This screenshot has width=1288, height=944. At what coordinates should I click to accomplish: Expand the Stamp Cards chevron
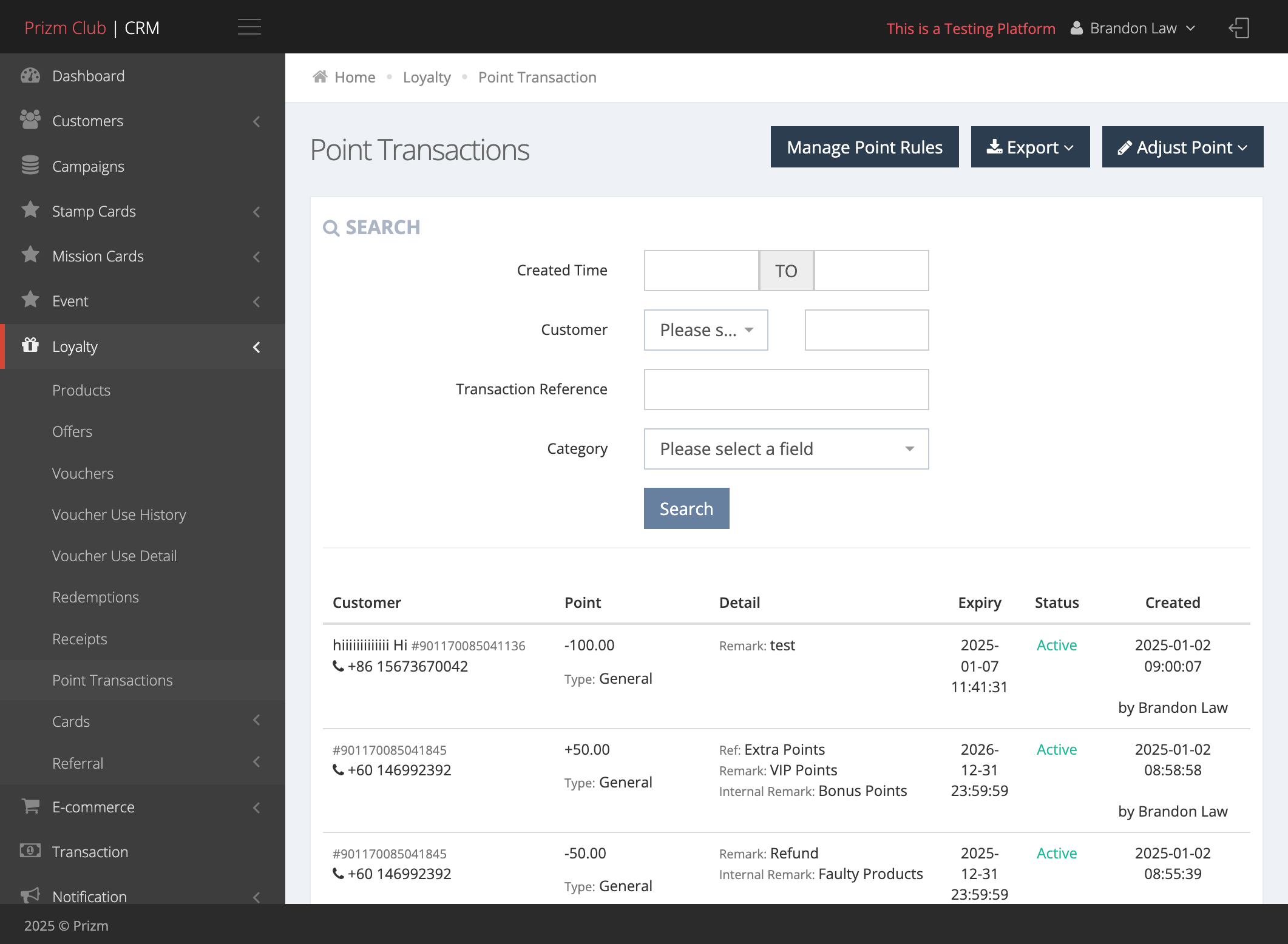[257, 212]
